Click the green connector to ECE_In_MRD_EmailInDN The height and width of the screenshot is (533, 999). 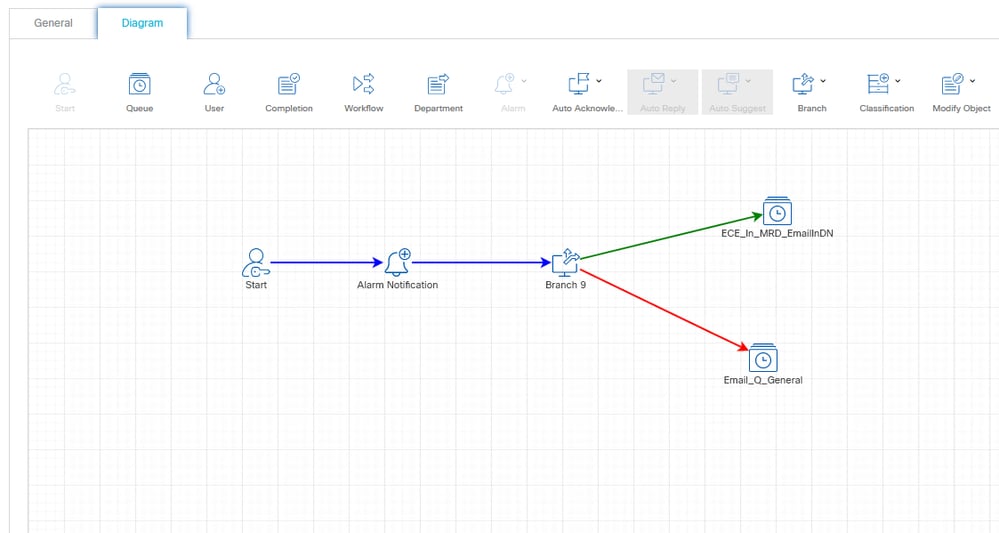coord(672,238)
